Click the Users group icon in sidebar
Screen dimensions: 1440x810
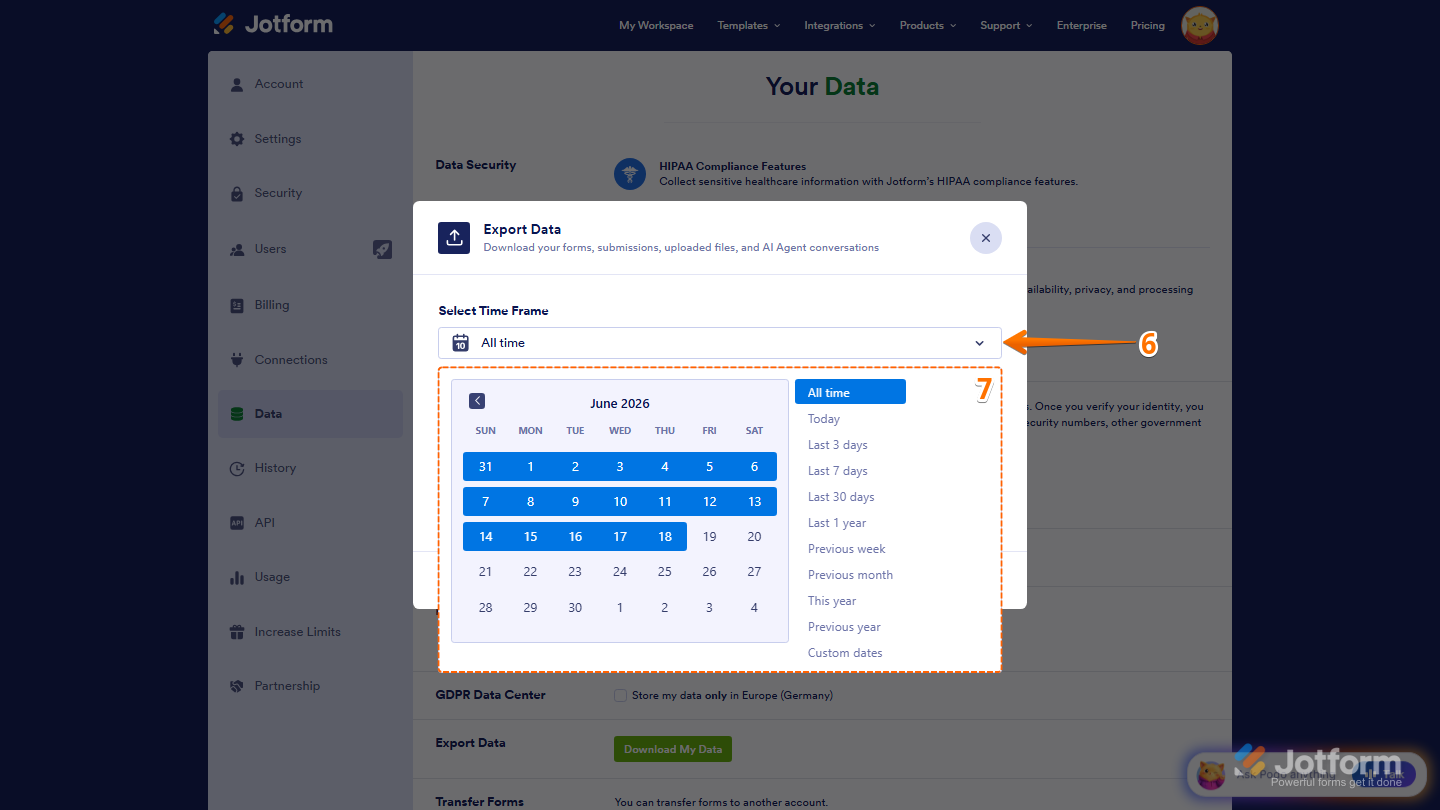(x=237, y=250)
